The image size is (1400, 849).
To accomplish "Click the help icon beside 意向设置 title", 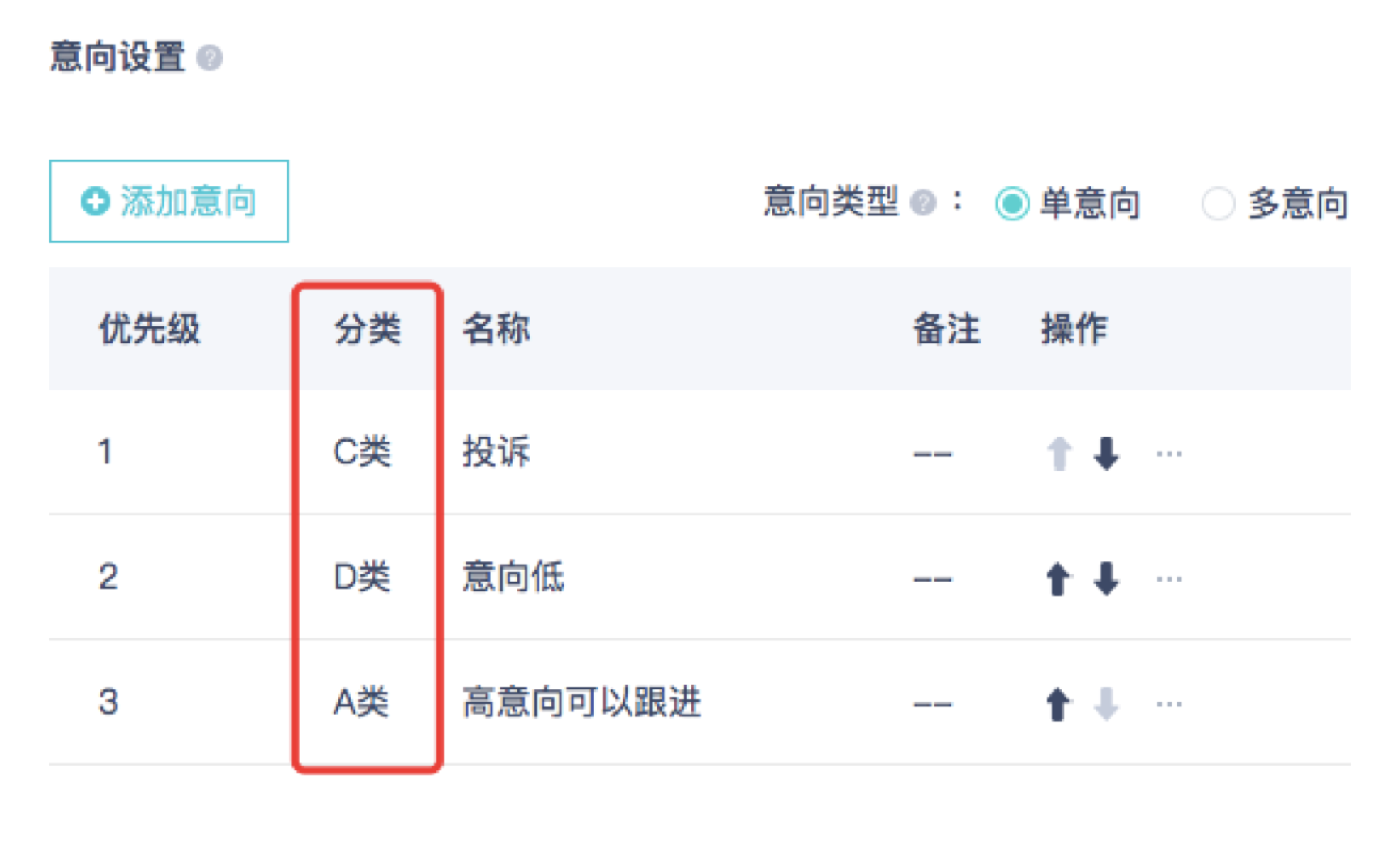I will click(210, 58).
